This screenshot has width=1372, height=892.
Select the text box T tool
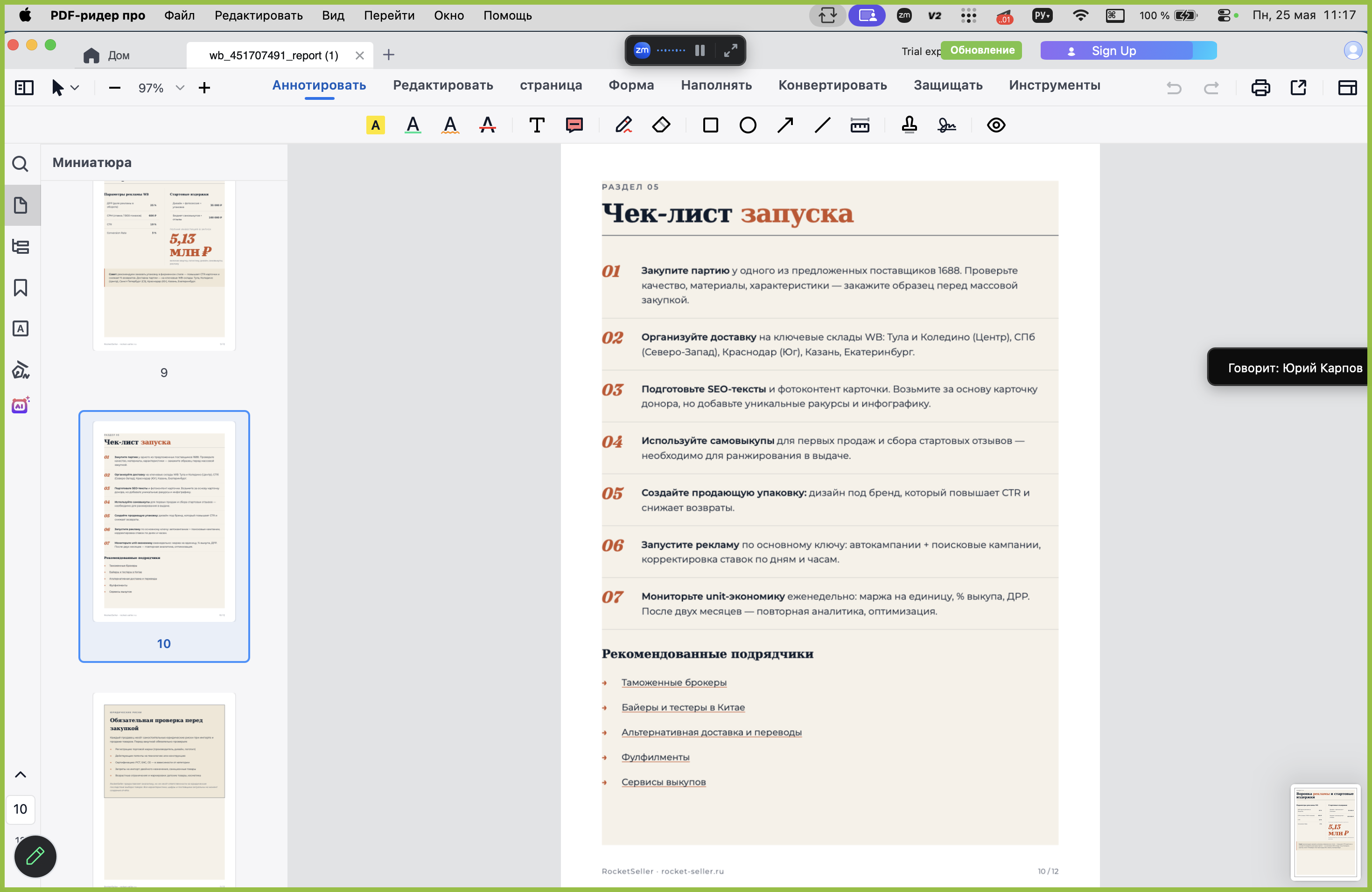coord(537,125)
